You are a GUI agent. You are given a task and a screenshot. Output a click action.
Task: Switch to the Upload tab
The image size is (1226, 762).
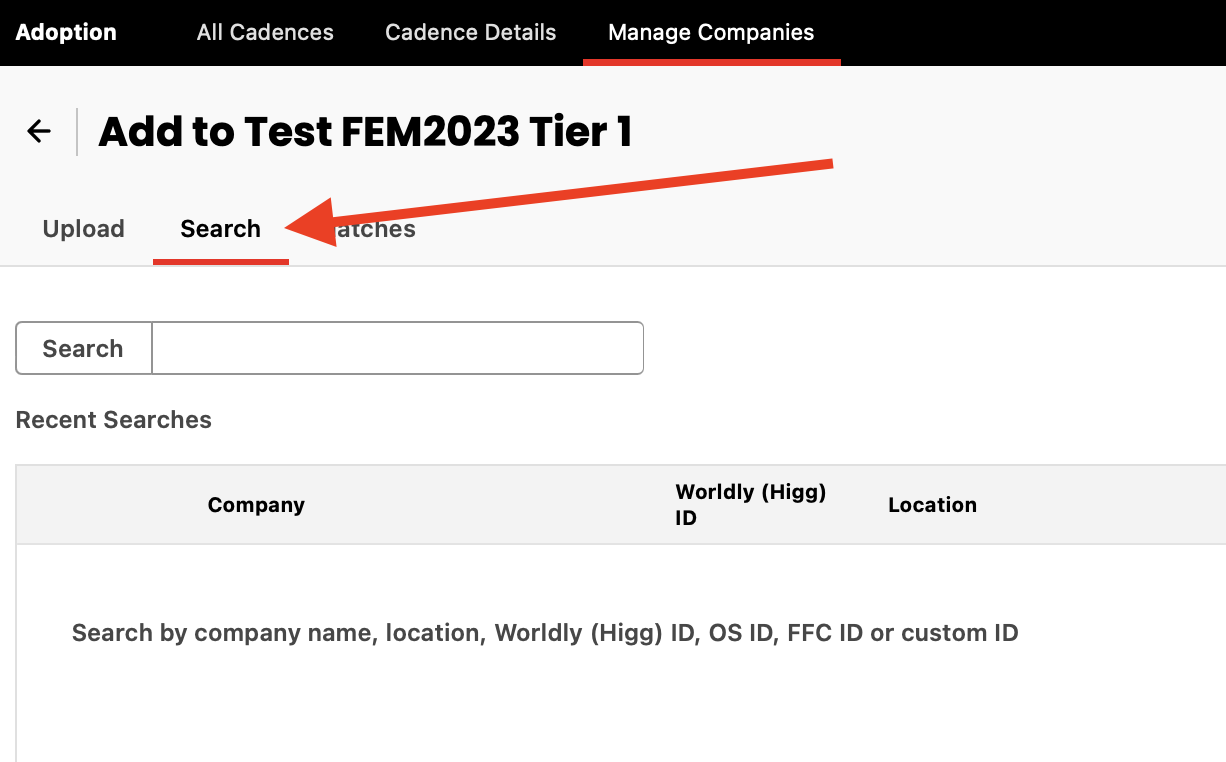click(x=84, y=229)
